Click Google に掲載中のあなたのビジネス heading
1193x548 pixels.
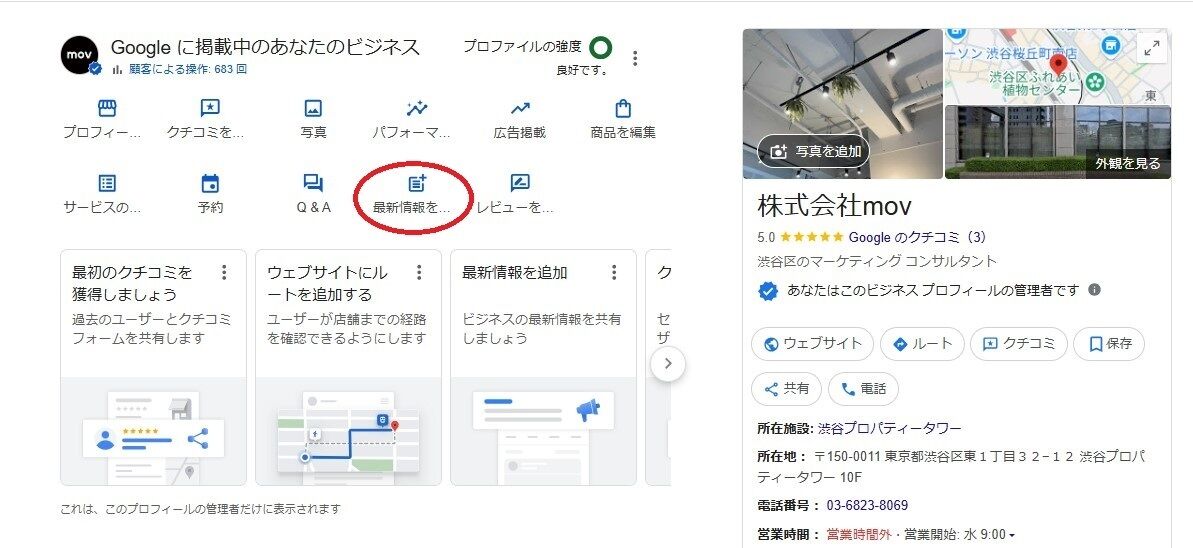coord(266,47)
